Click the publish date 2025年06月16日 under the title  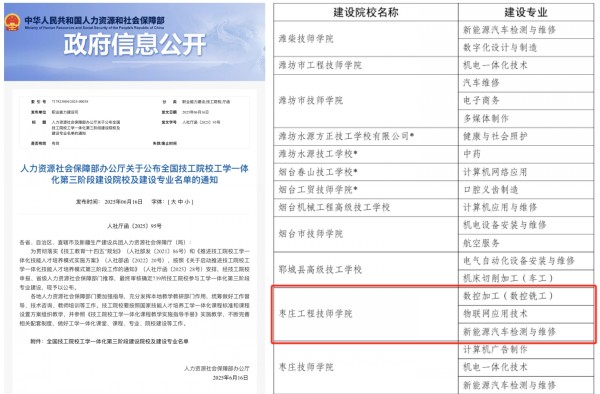(x=123, y=202)
